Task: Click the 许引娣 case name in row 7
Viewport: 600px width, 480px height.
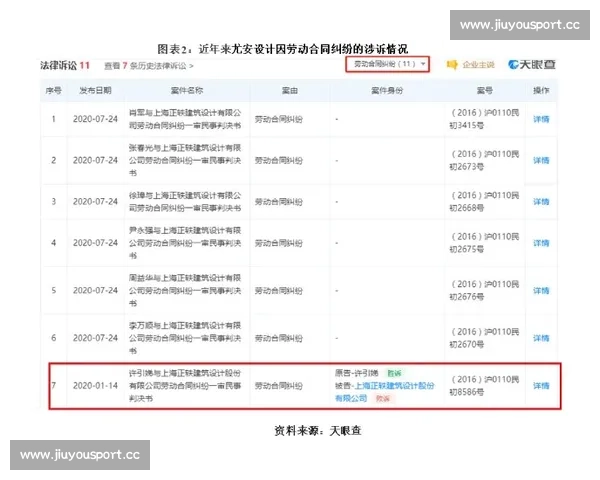Action: (185, 385)
